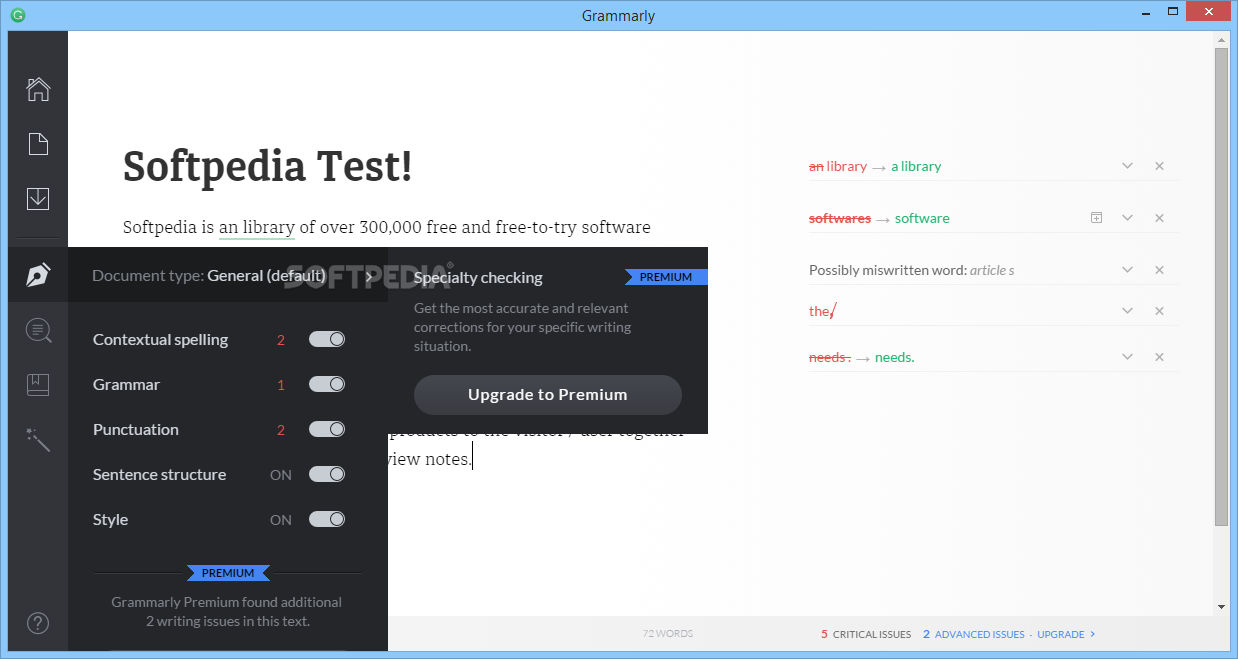Dismiss the 'Possibly miswritten word' card

click(1159, 270)
